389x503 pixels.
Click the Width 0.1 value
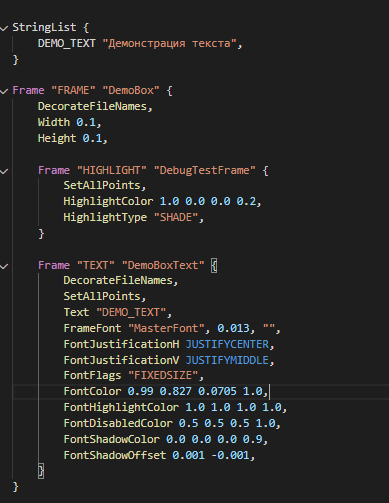tap(86, 122)
